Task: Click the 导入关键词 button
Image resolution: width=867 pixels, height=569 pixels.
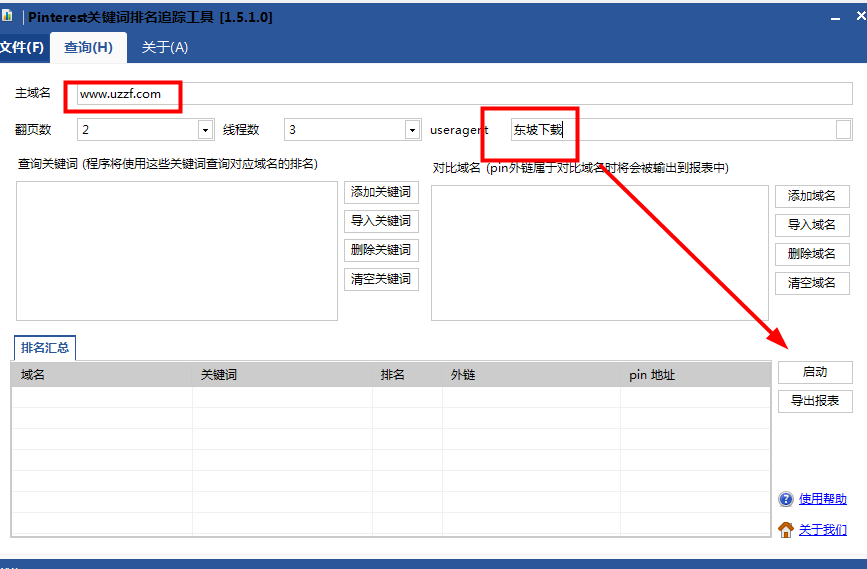Action: [381, 221]
